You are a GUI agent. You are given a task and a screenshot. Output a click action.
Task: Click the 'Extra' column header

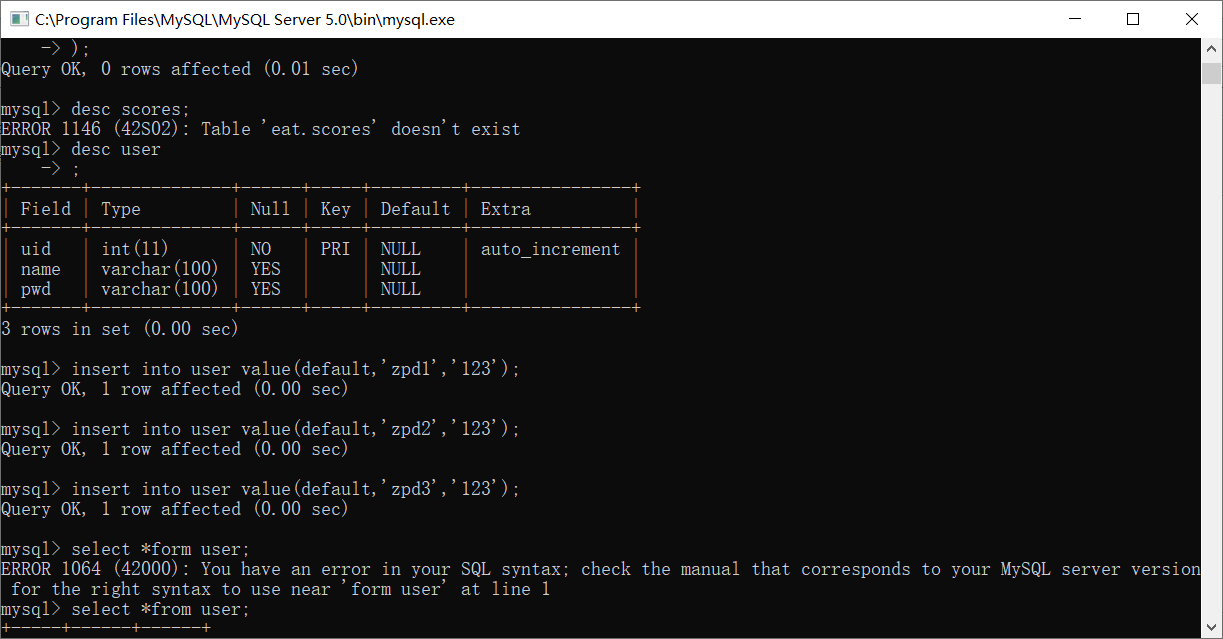click(506, 209)
